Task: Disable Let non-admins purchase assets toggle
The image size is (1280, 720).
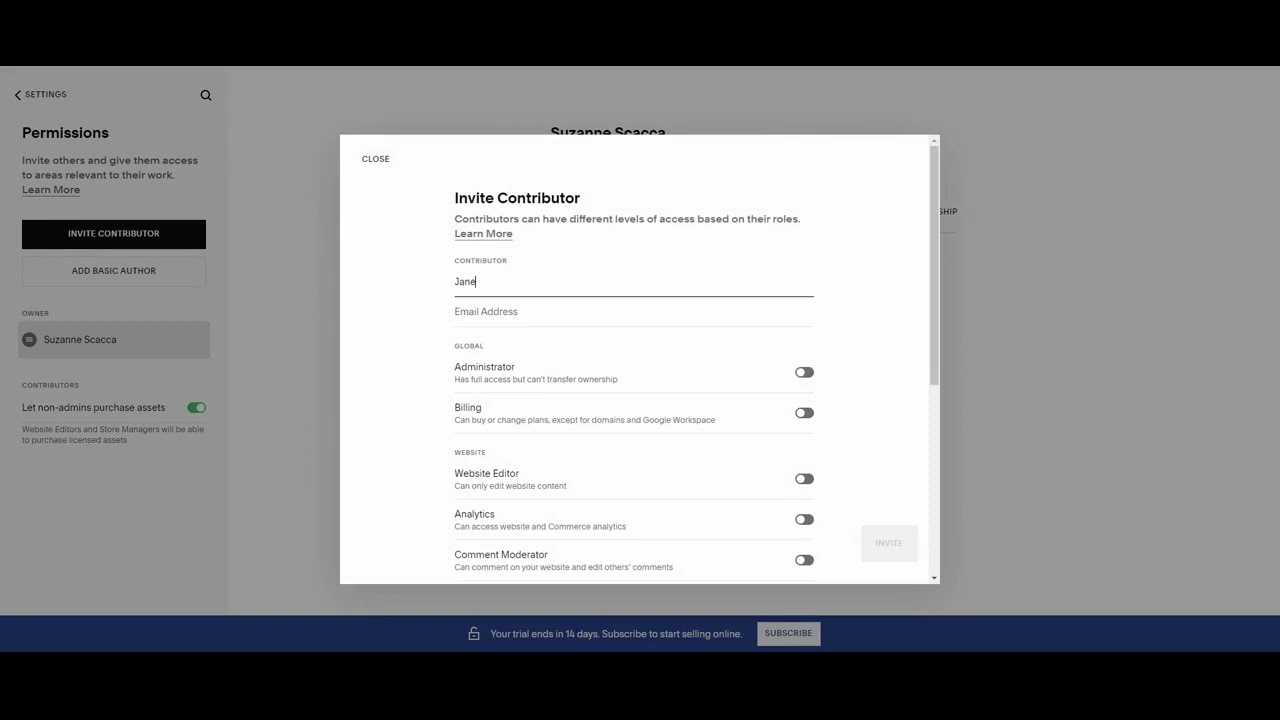Action: (196, 408)
